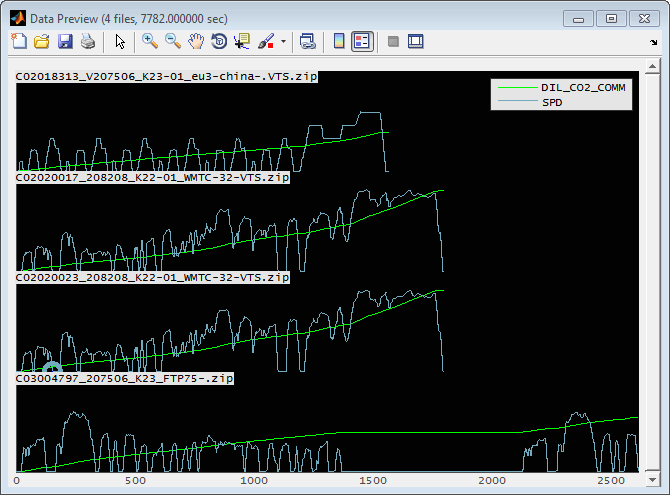Select the Rotate 3D tool
Screen dimensions: 670x495
click(x=219, y=41)
